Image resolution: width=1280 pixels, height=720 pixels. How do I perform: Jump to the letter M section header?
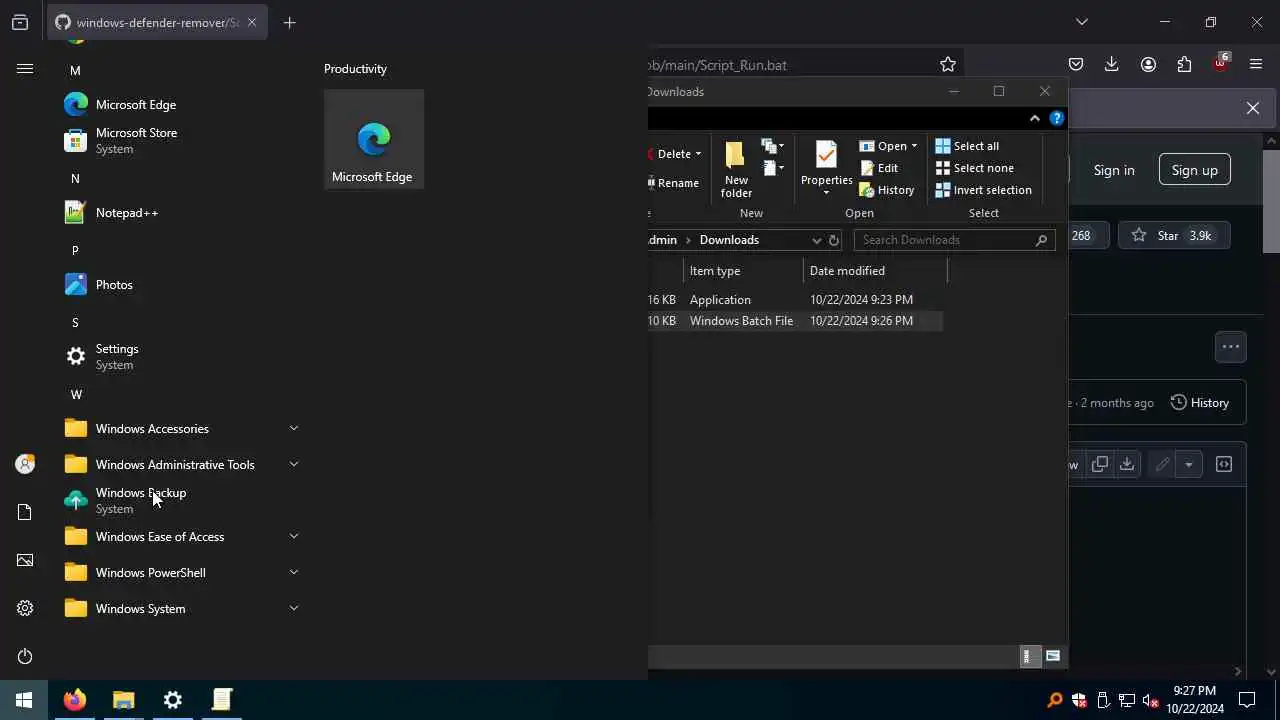coord(75,70)
